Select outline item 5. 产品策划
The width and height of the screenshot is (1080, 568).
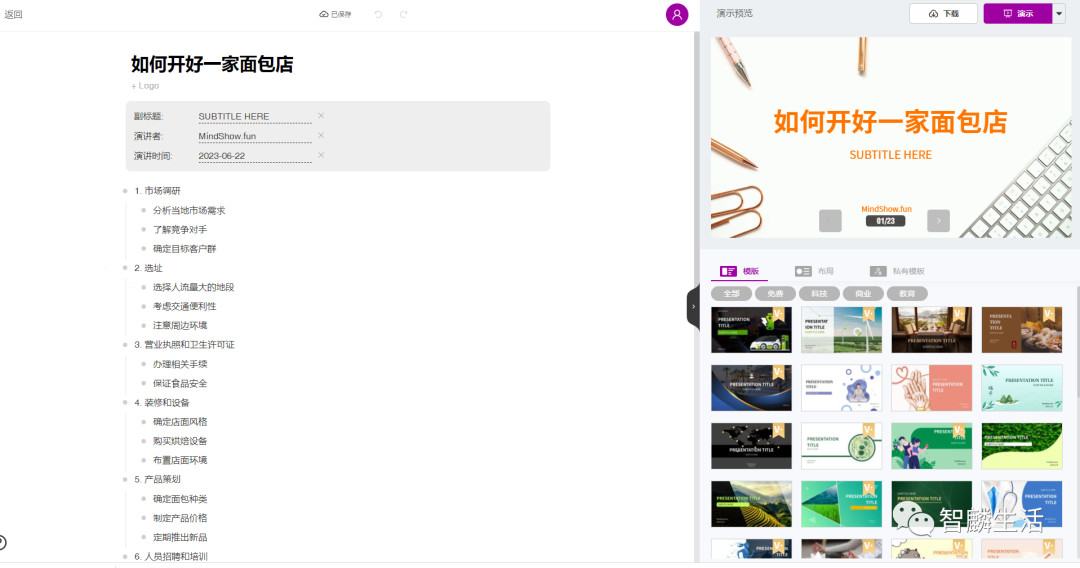158,479
